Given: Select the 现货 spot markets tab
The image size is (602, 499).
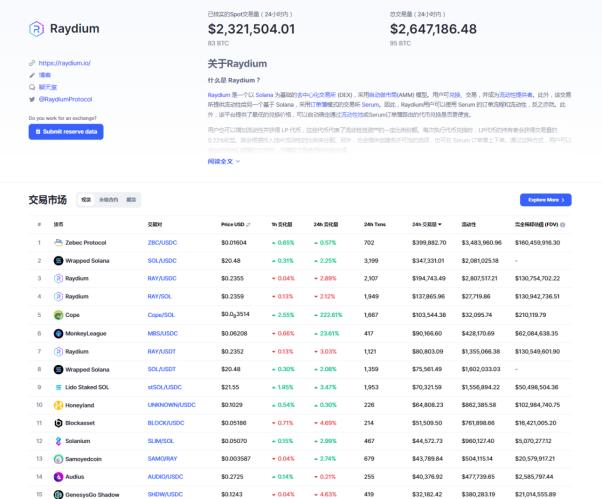Looking at the screenshot, I should click(x=86, y=200).
